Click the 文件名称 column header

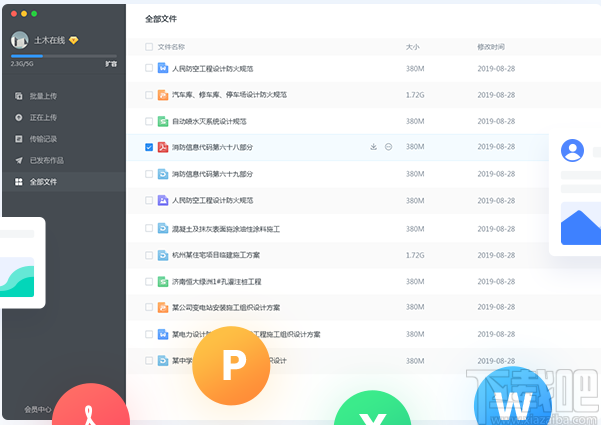coord(171,47)
